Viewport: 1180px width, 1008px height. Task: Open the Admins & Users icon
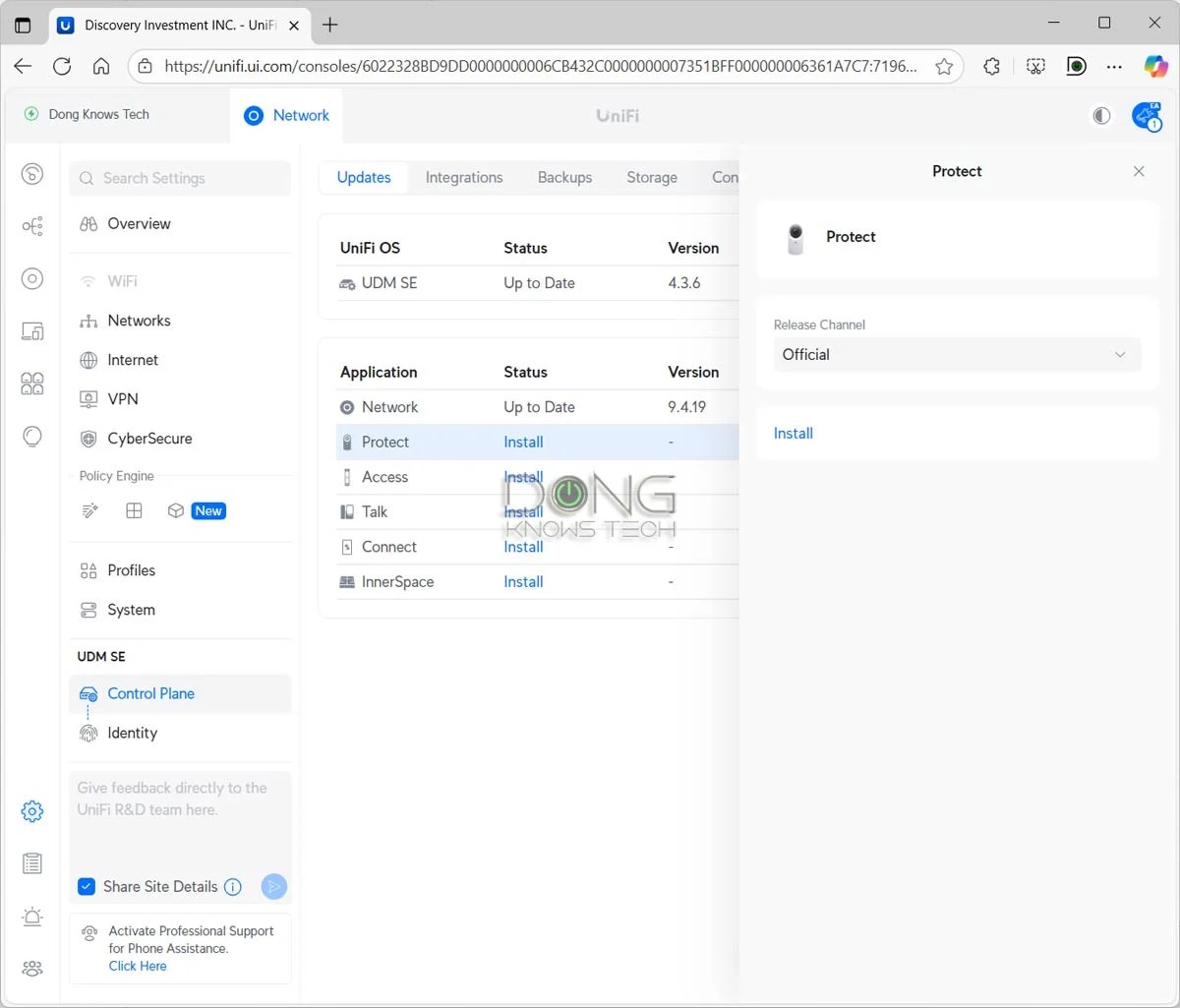pyautogui.click(x=32, y=969)
